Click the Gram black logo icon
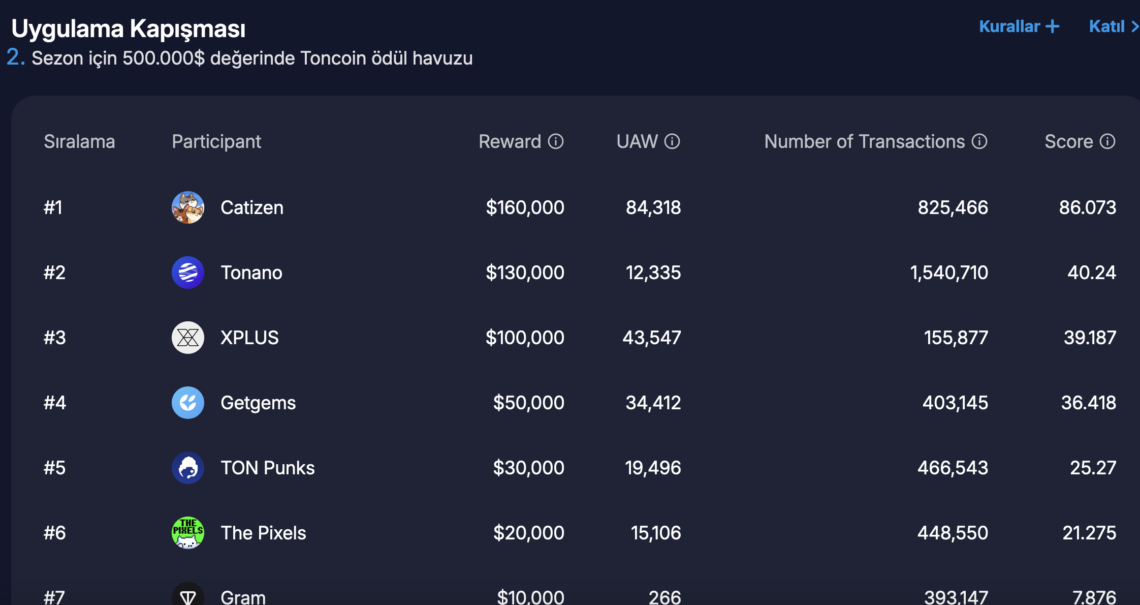The image size is (1140, 605). tap(188, 596)
